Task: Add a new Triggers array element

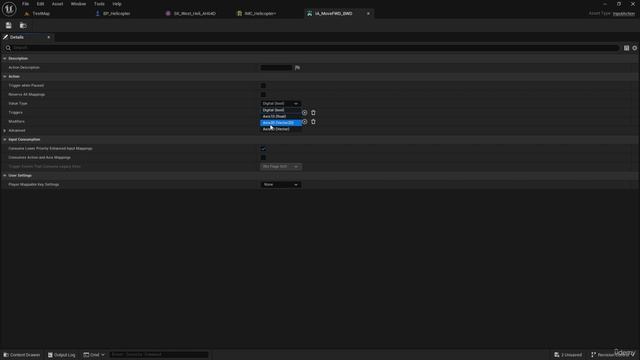Action: coord(304,113)
